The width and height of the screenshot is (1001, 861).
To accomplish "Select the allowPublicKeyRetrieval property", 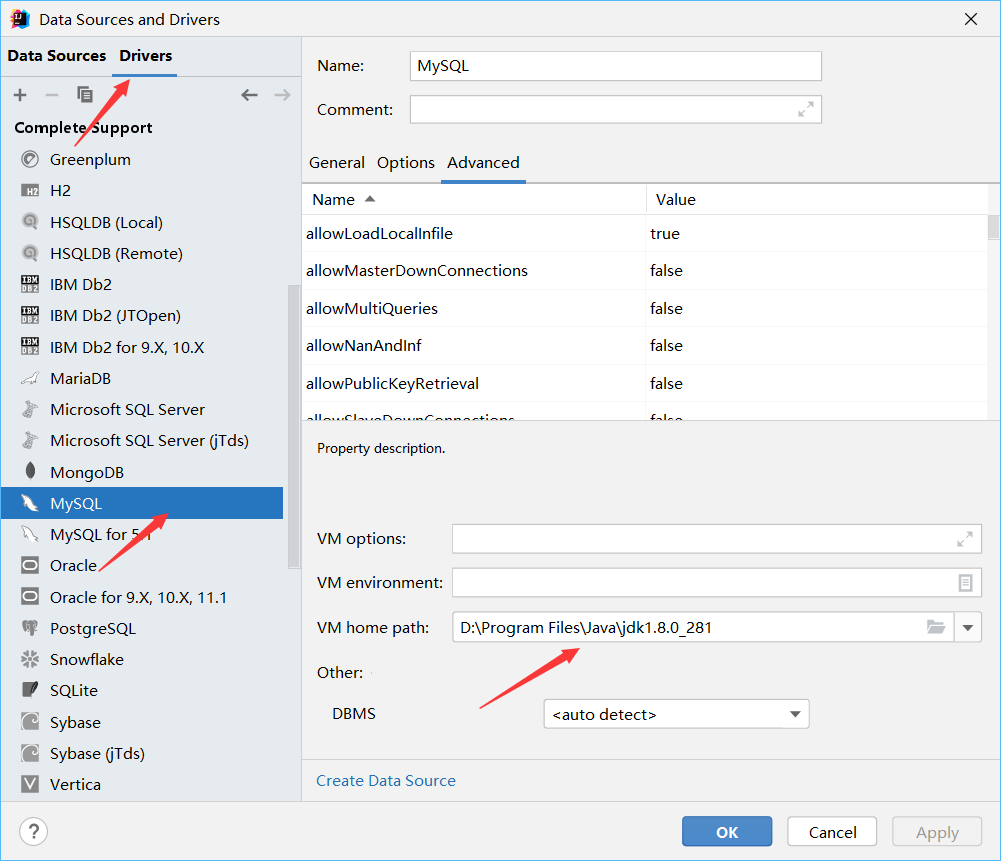I will pyautogui.click(x=645, y=383).
